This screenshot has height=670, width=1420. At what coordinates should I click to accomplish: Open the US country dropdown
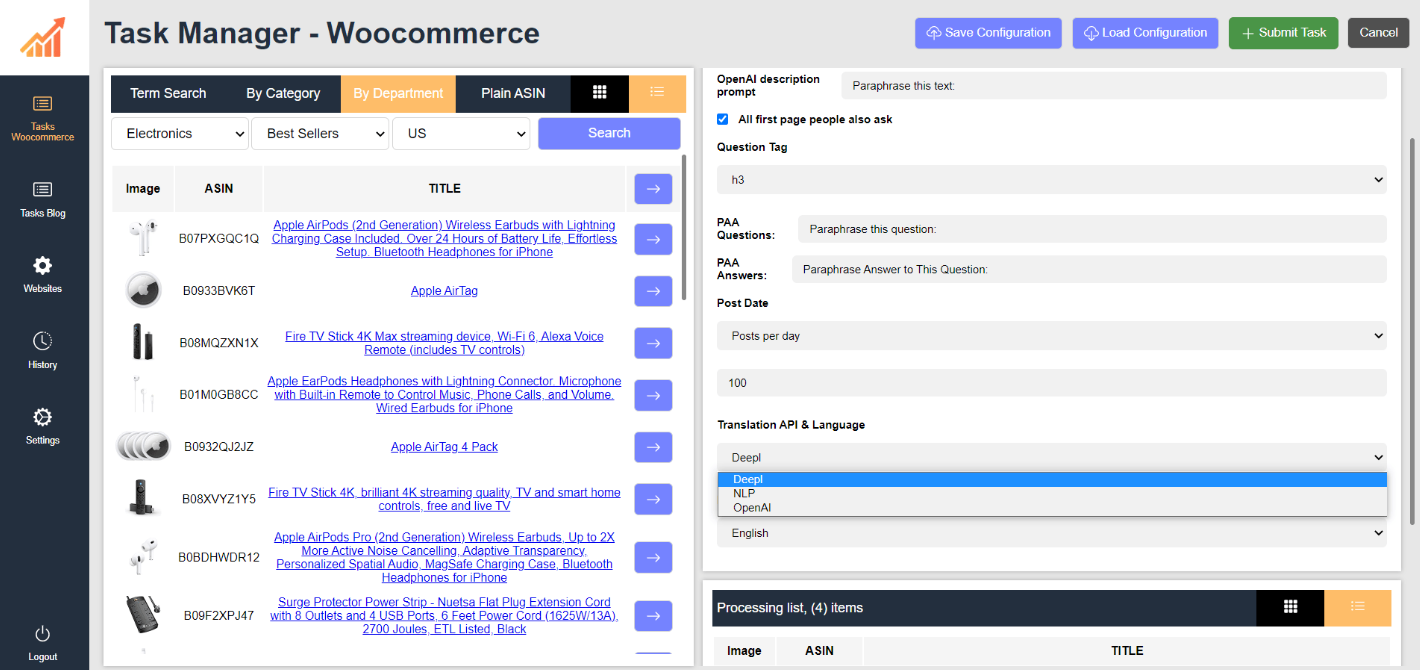pos(461,133)
